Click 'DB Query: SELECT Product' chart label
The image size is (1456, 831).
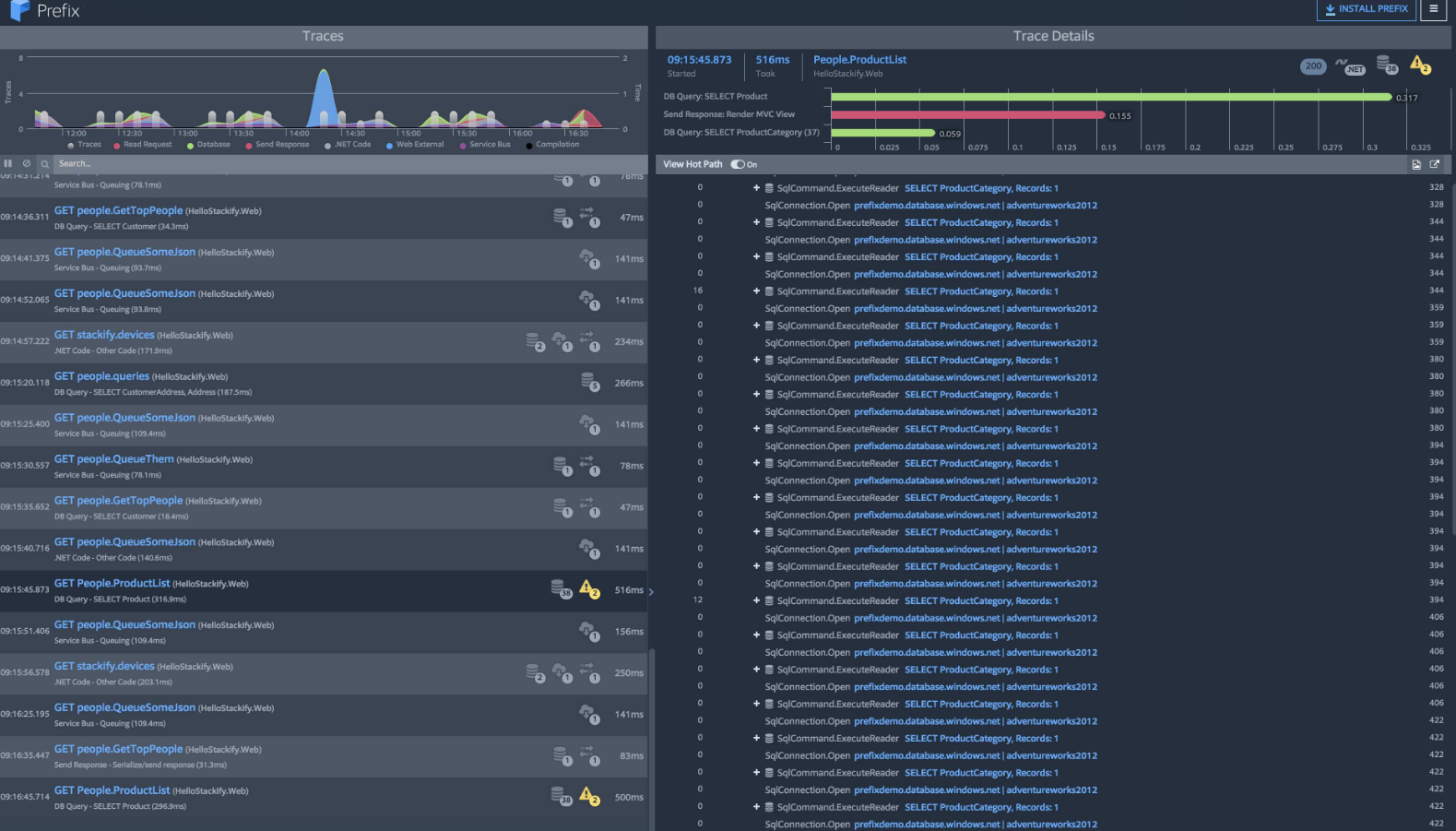point(716,97)
